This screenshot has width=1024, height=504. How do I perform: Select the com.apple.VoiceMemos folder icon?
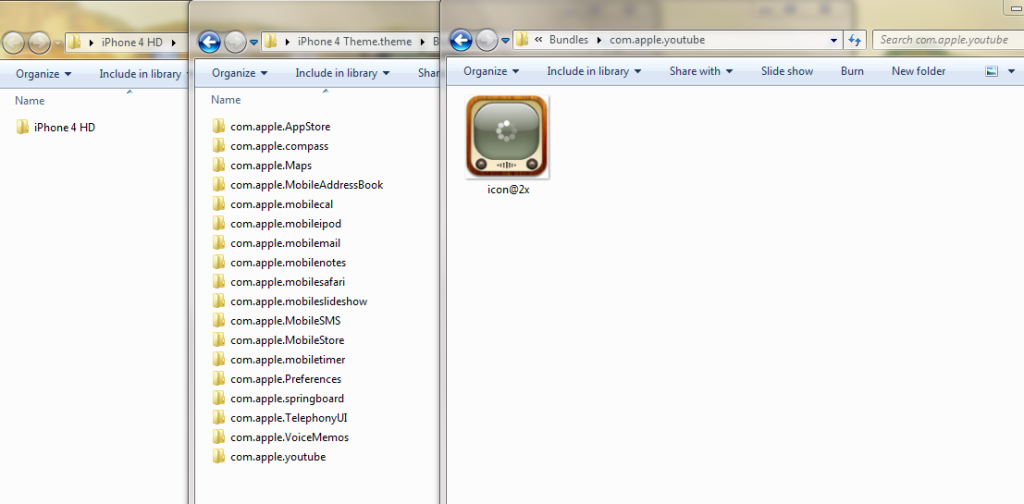point(219,437)
